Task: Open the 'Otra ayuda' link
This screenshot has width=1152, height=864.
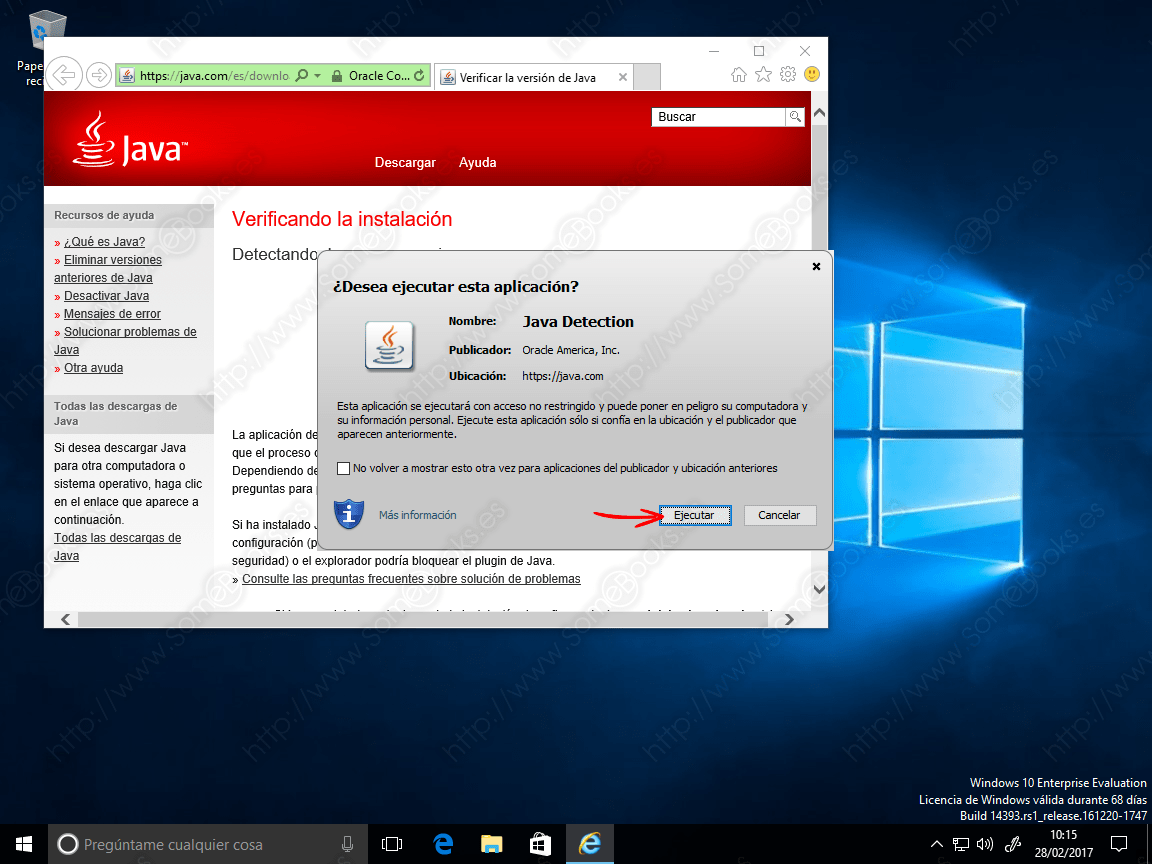Action: (x=93, y=368)
